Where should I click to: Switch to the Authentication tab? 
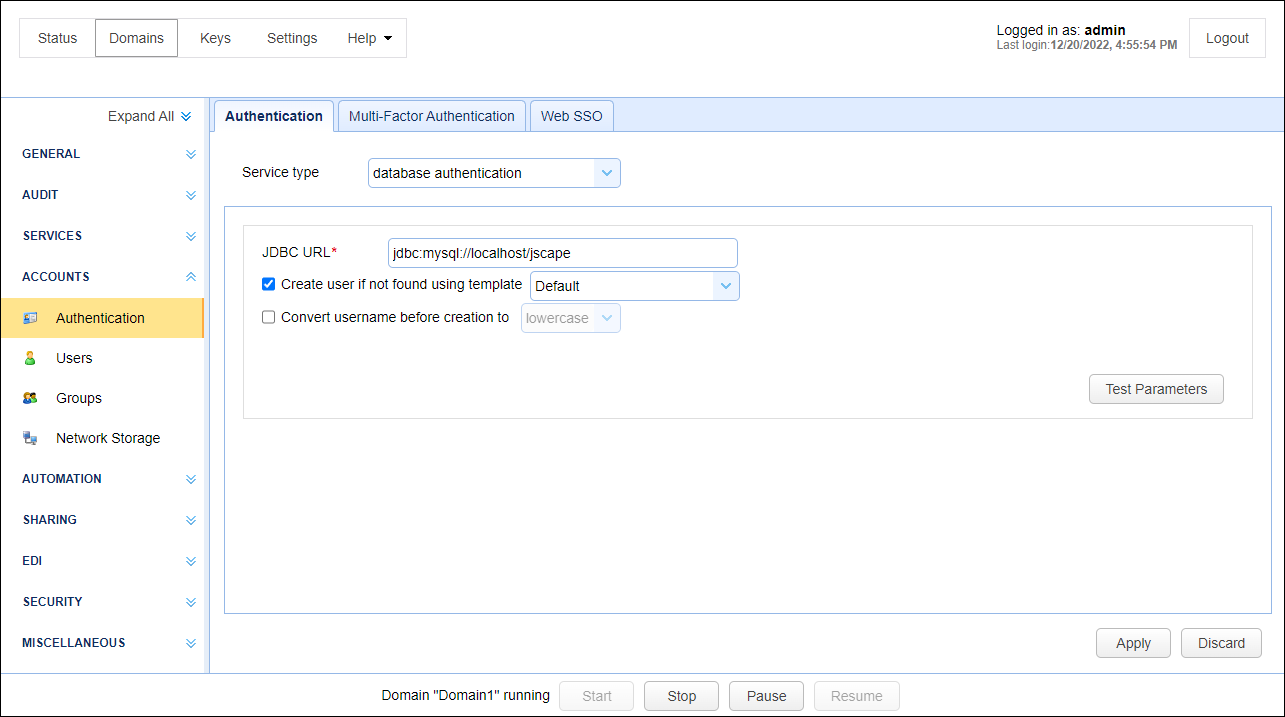coord(274,116)
